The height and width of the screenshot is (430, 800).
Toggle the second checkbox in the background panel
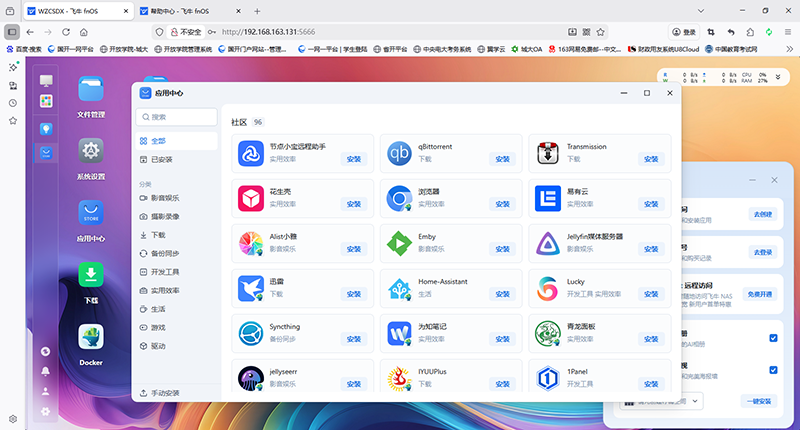(773, 370)
